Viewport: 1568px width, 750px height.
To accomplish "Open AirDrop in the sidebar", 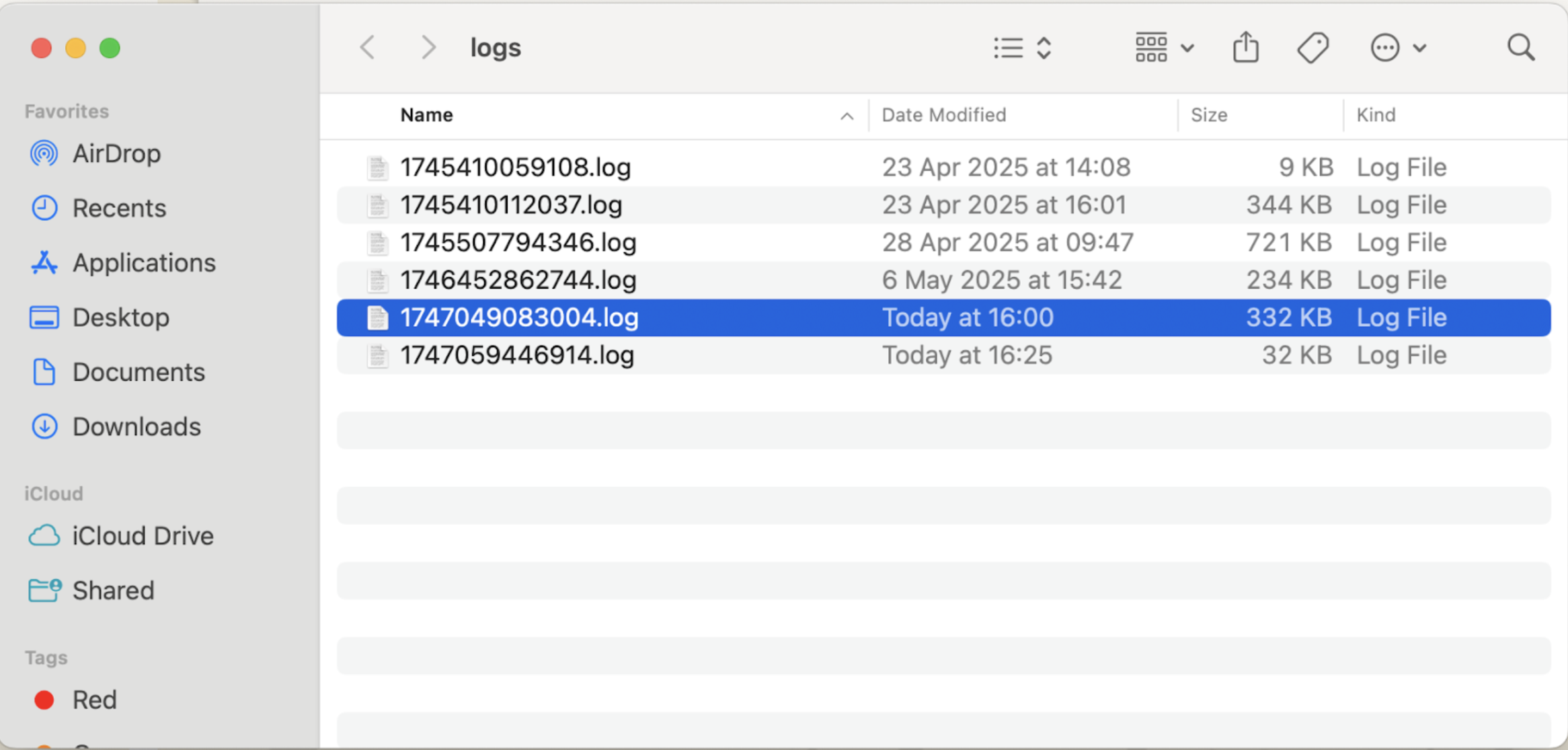I will (x=116, y=153).
